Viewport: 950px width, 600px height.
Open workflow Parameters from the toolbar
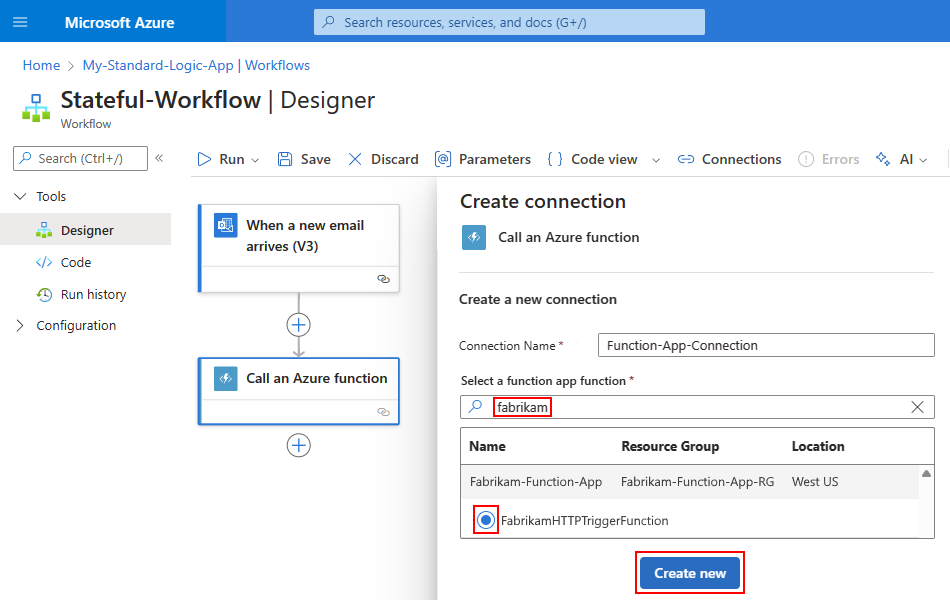click(442, 159)
